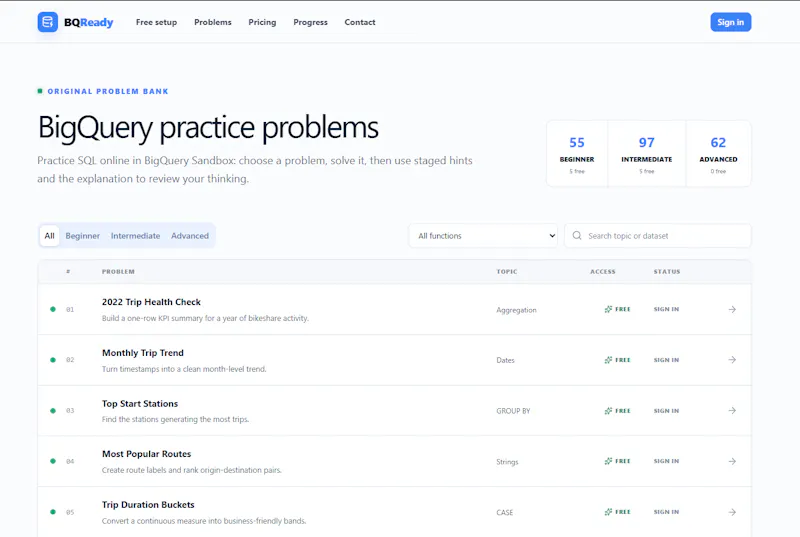Click the CASE topic cell
Screen dimensions: 800x537
[x=505, y=512]
